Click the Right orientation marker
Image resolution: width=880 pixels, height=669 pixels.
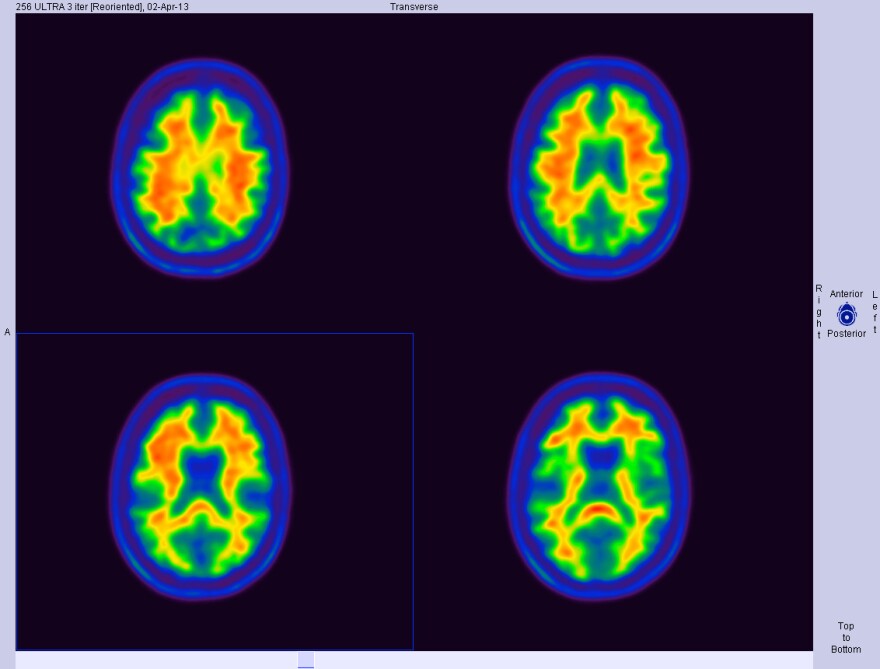point(819,312)
